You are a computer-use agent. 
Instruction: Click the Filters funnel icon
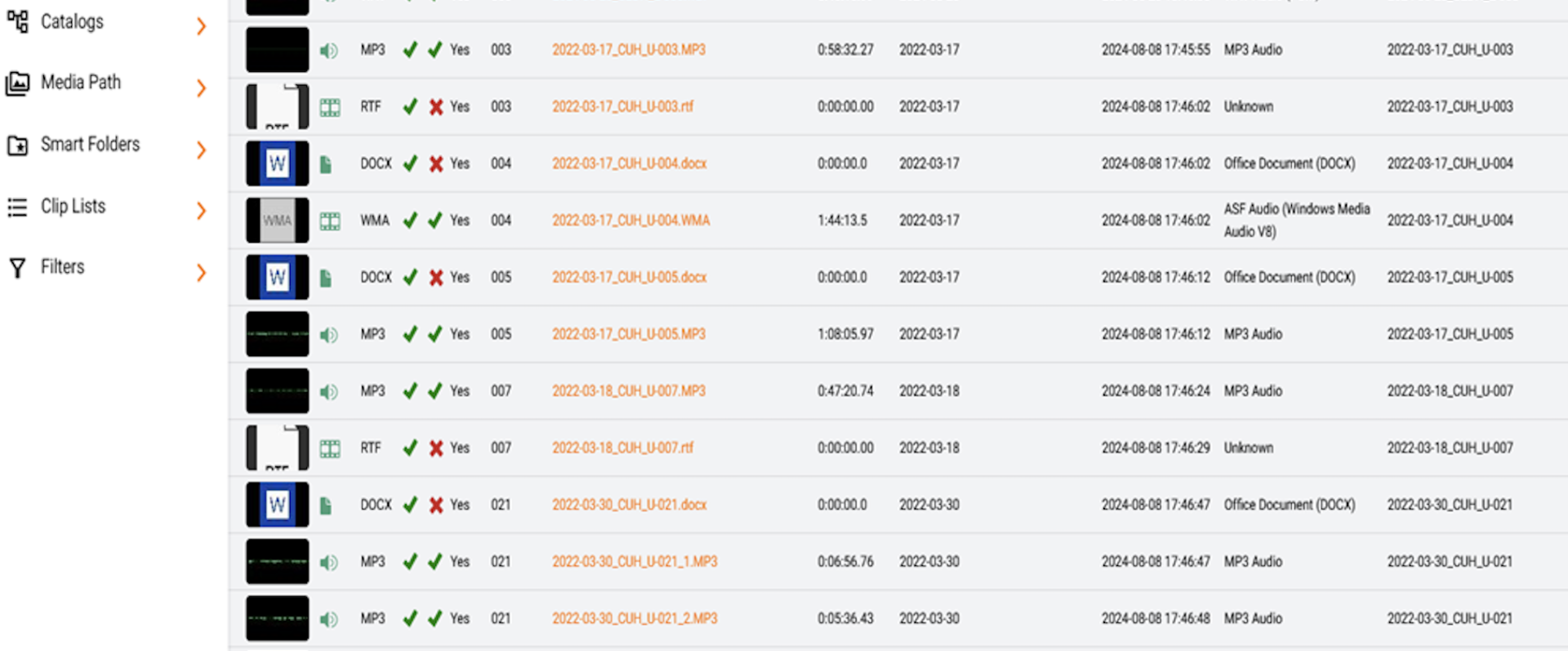17,268
